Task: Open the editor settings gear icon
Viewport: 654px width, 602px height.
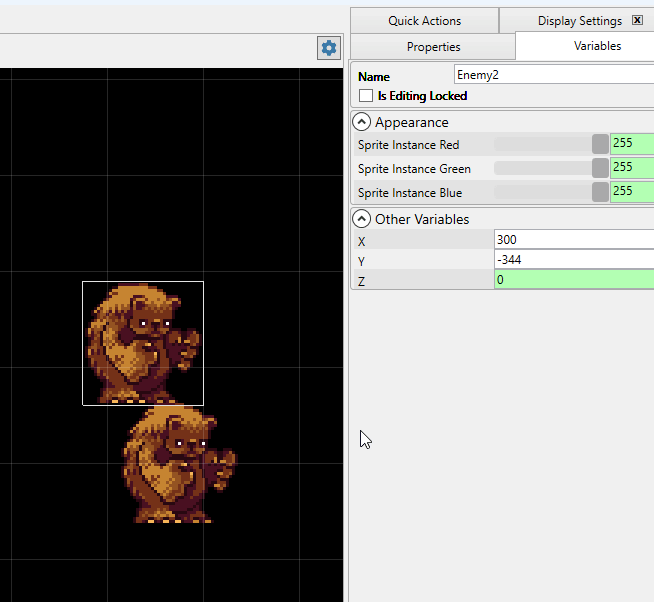Action: (329, 47)
